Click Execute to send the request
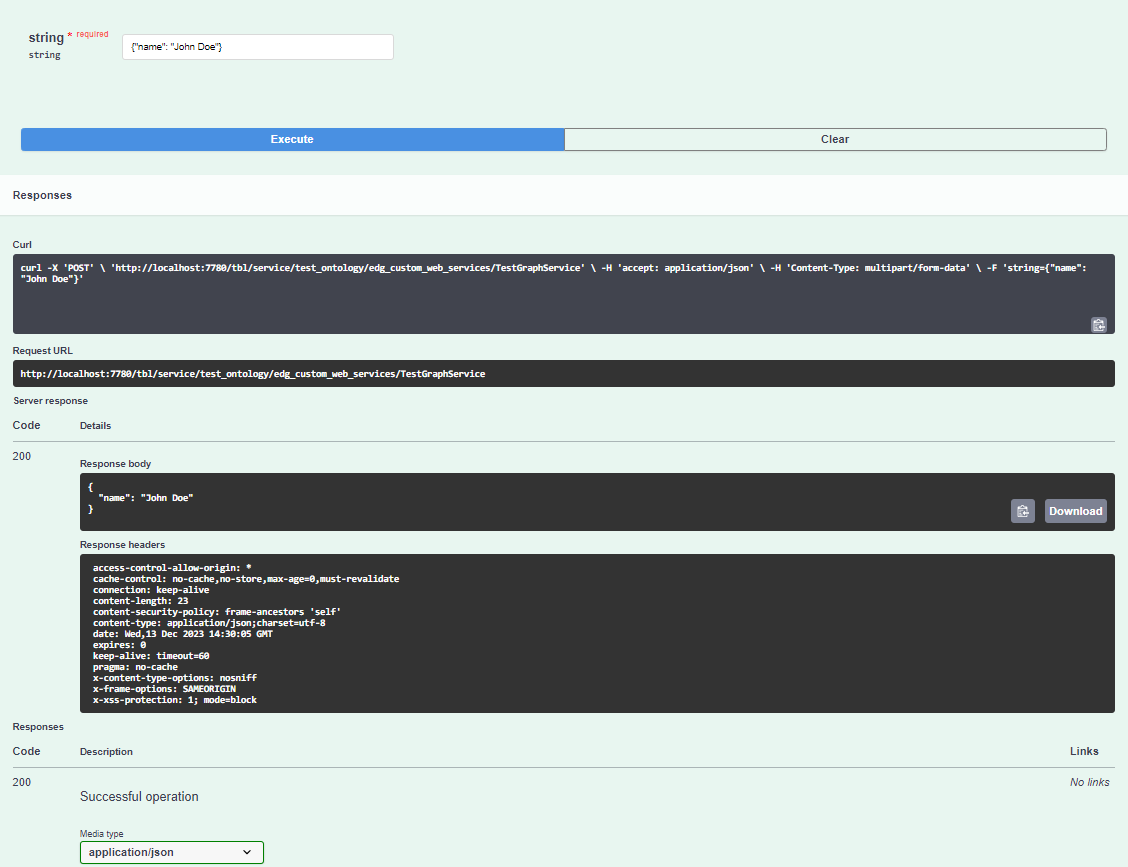 (x=291, y=139)
